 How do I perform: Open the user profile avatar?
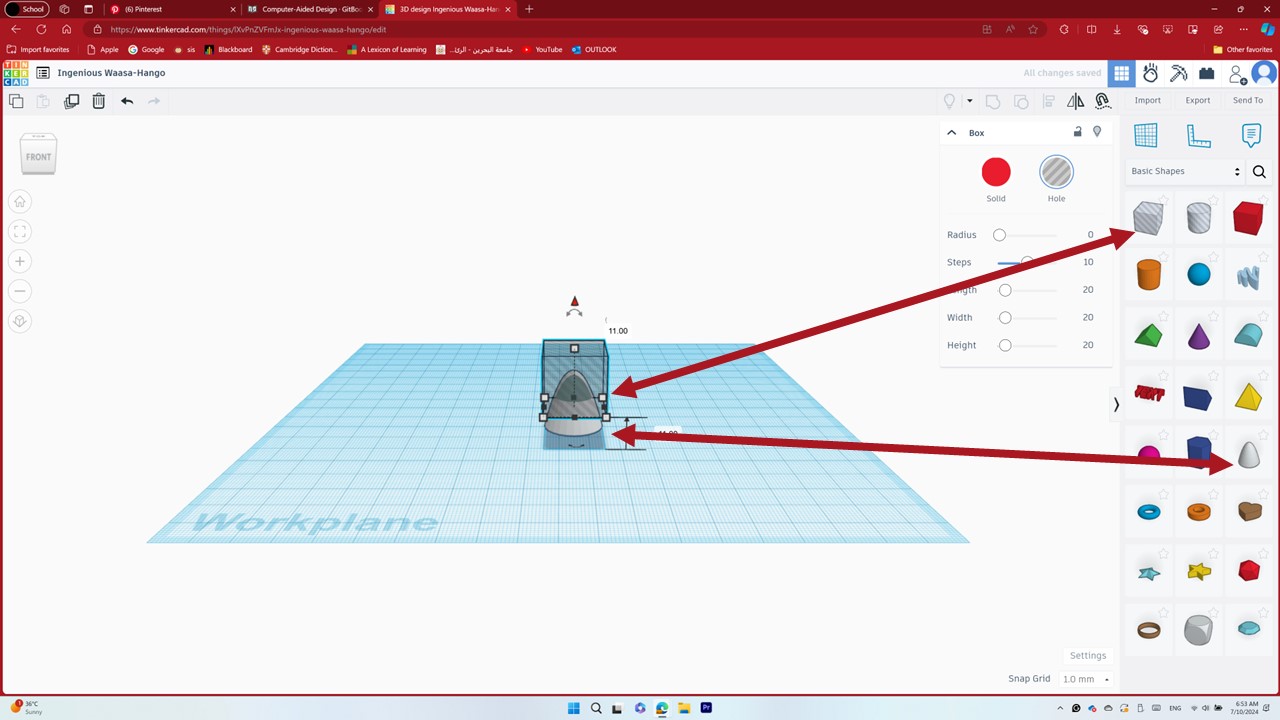[1264, 73]
